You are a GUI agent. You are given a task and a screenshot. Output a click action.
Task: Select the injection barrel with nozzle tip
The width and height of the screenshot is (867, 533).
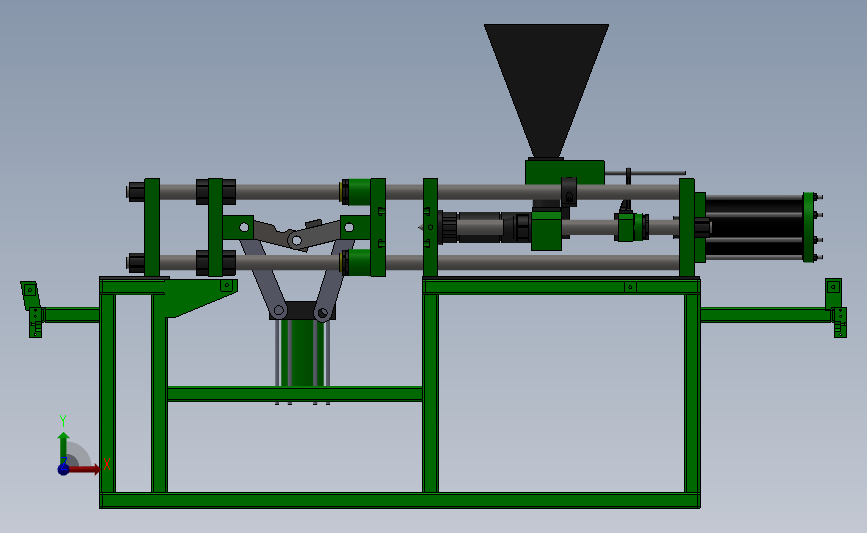(476, 227)
